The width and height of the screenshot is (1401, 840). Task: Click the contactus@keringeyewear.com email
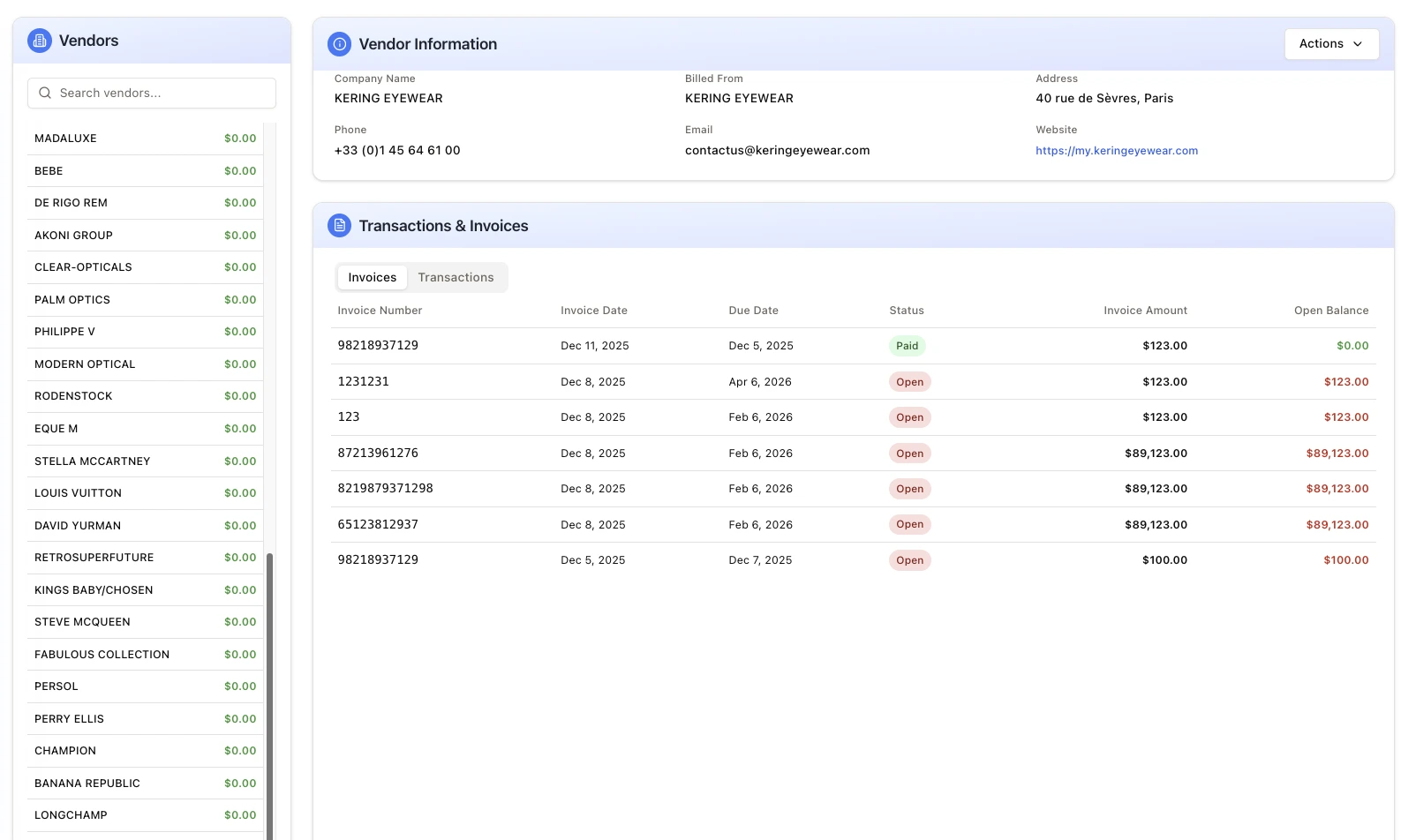click(x=777, y=151)
